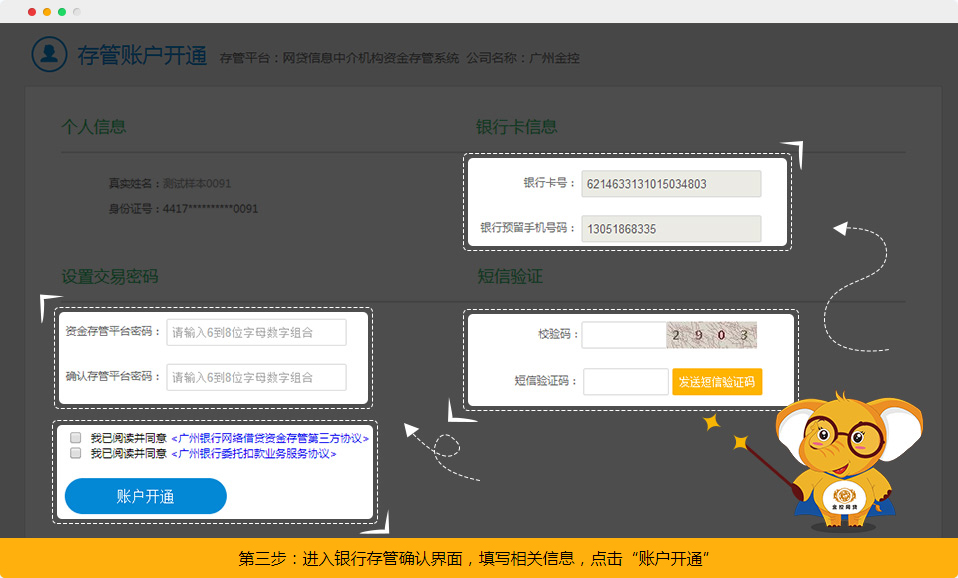The width and height of the screenshot is (958, 578).
Task: Select the 银行预留手机号码 field
Action: click(671, 229)
